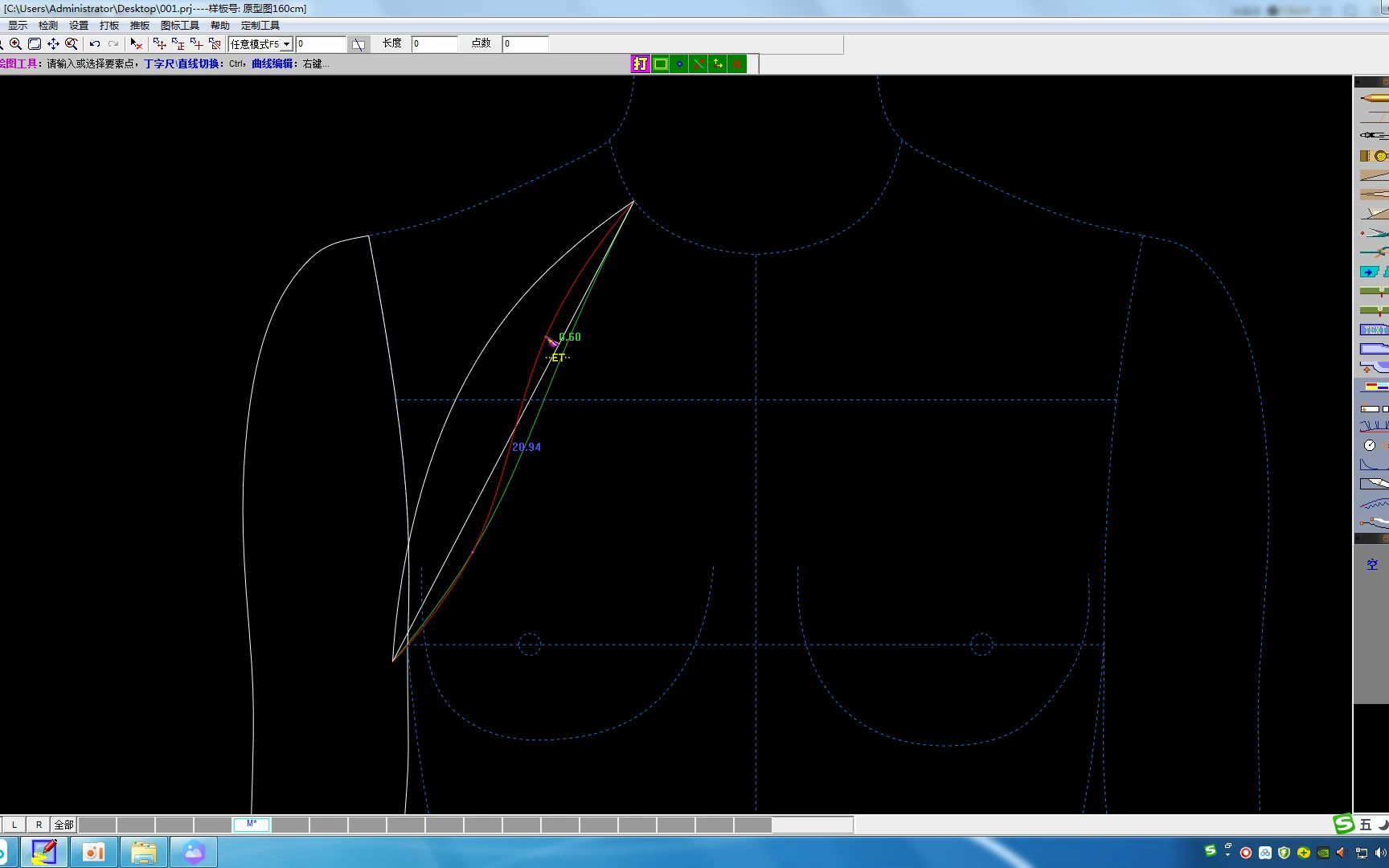The image size is (1389, 868).
Task: Open the 打板 menu
Action: pos(109,26)
